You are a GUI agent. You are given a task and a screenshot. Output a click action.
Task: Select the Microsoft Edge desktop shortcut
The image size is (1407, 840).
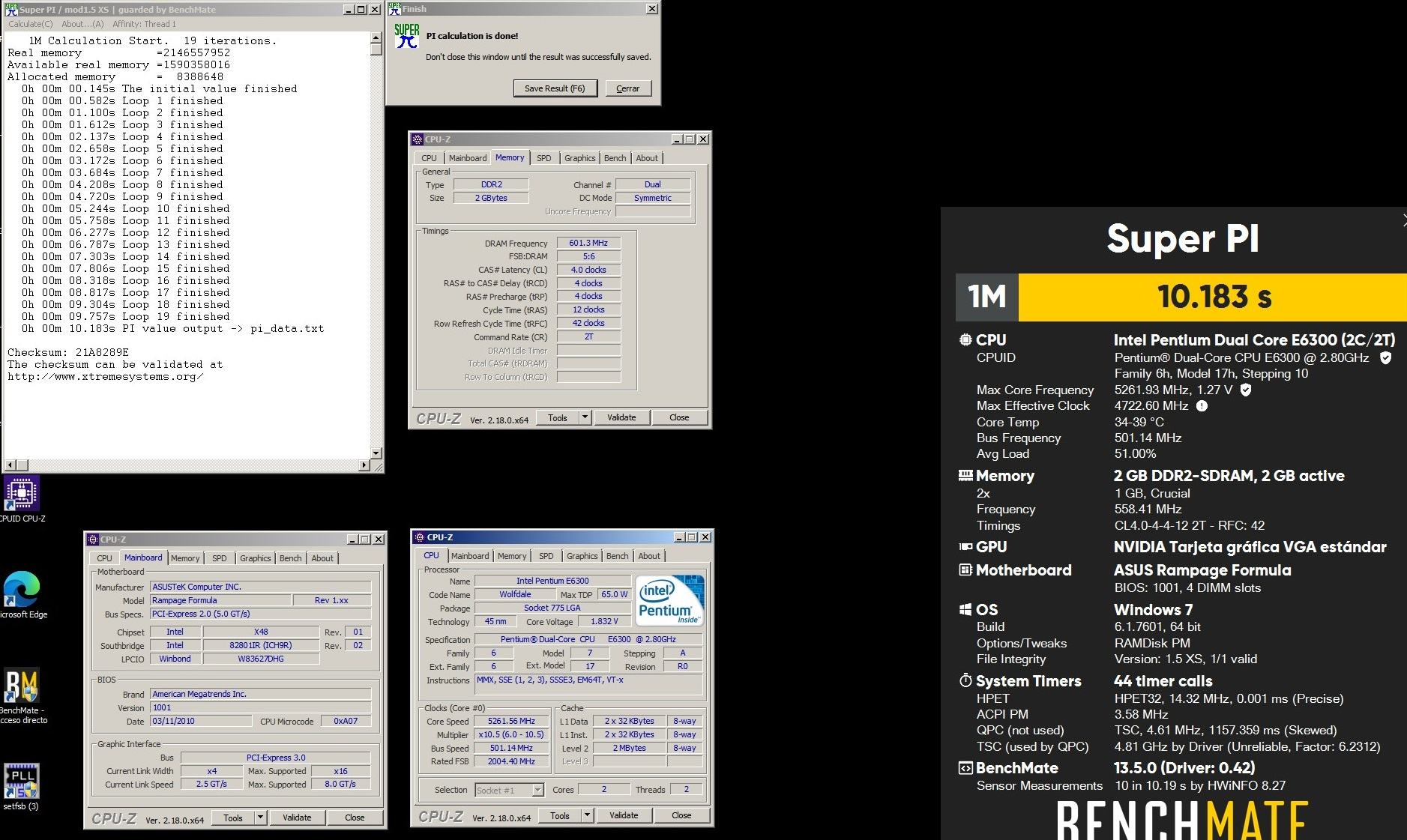[x=22, y=595]
